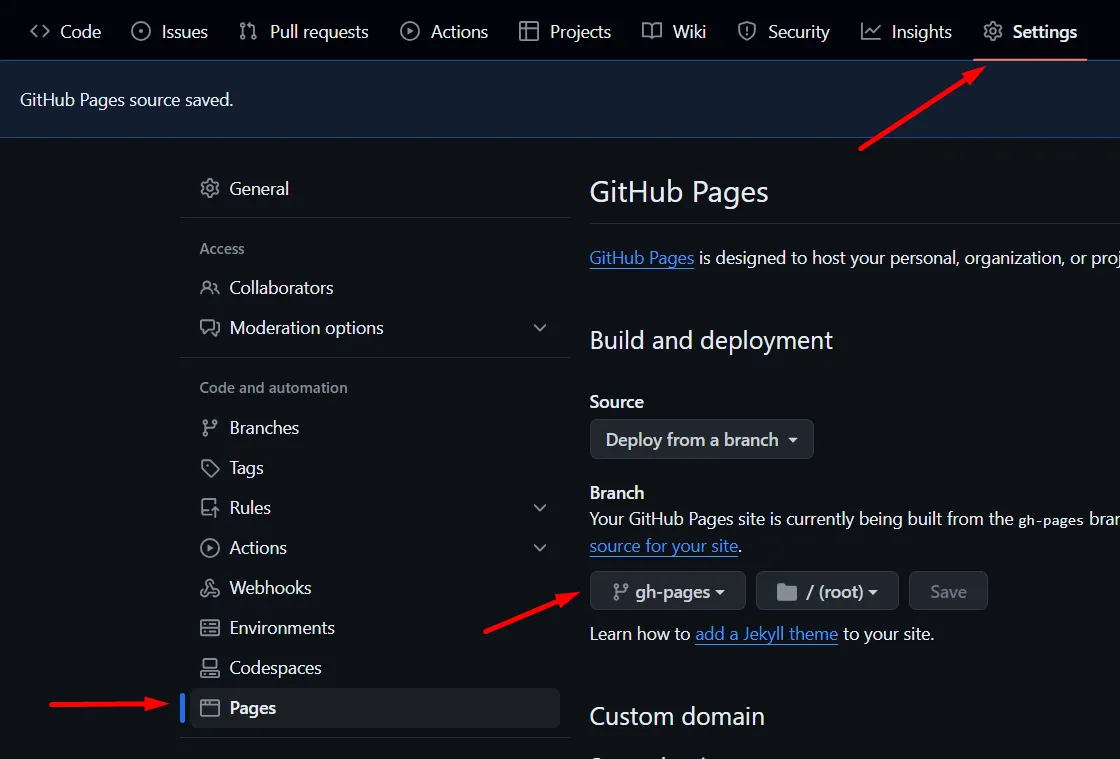
Task: Expand the Moderation options chevron
Action: click(x=540, y=328)
